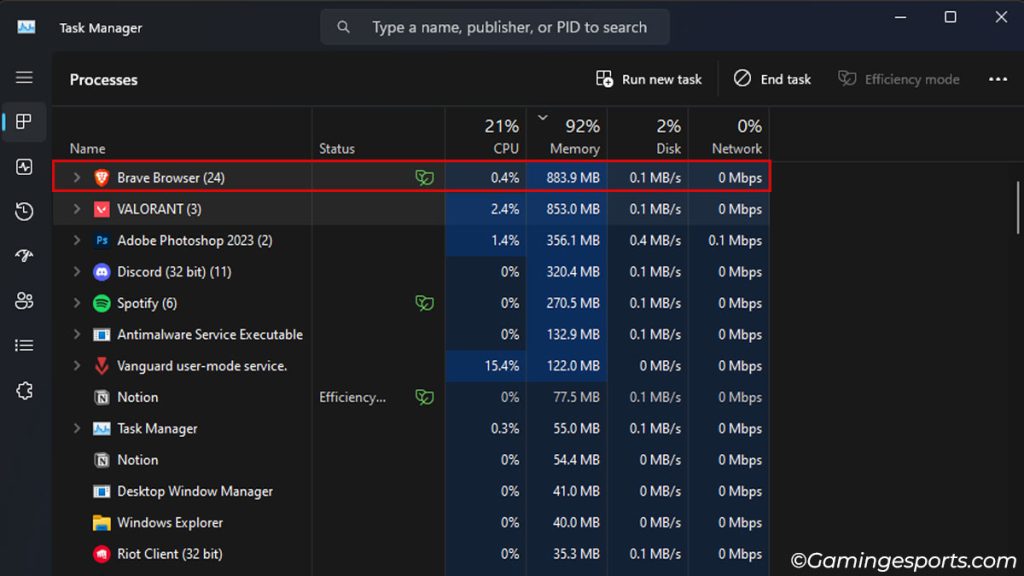Click the Discord app icon
The image size is (1024, 576).
(x=101, y=272)
